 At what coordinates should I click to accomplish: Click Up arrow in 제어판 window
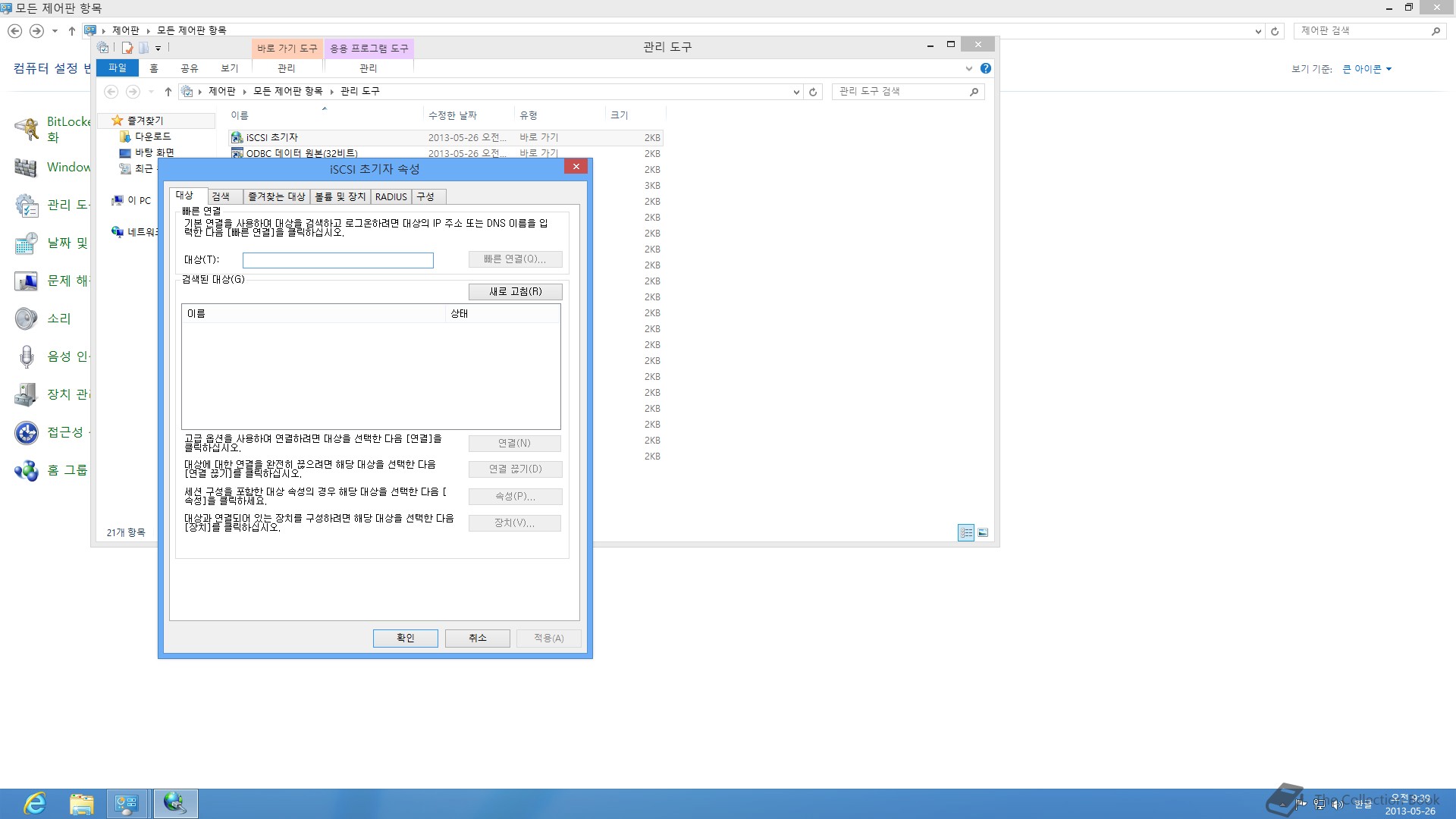(x=71, y=31)
